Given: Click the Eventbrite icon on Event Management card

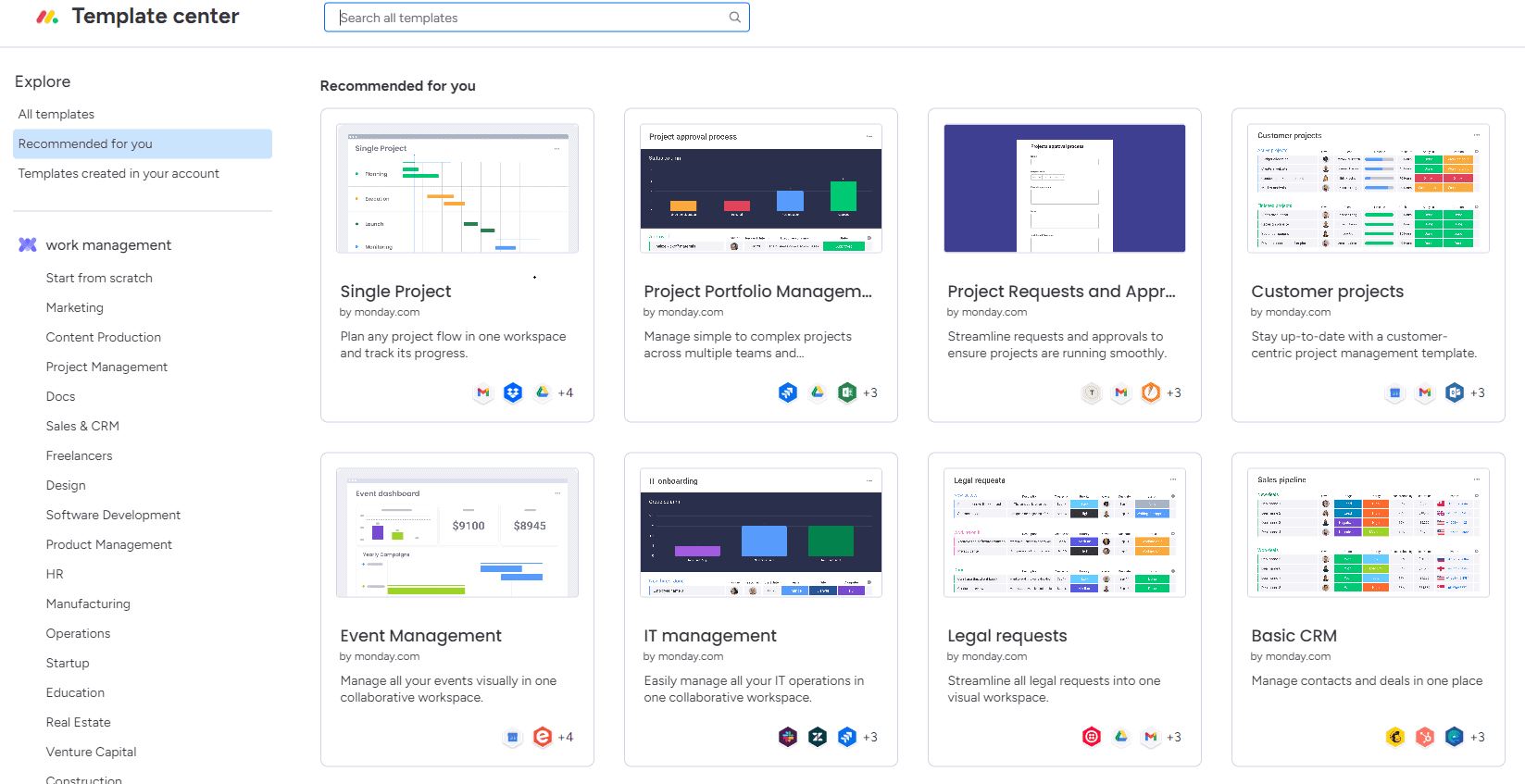Looking at the screenshot, I should click(543, 737).
